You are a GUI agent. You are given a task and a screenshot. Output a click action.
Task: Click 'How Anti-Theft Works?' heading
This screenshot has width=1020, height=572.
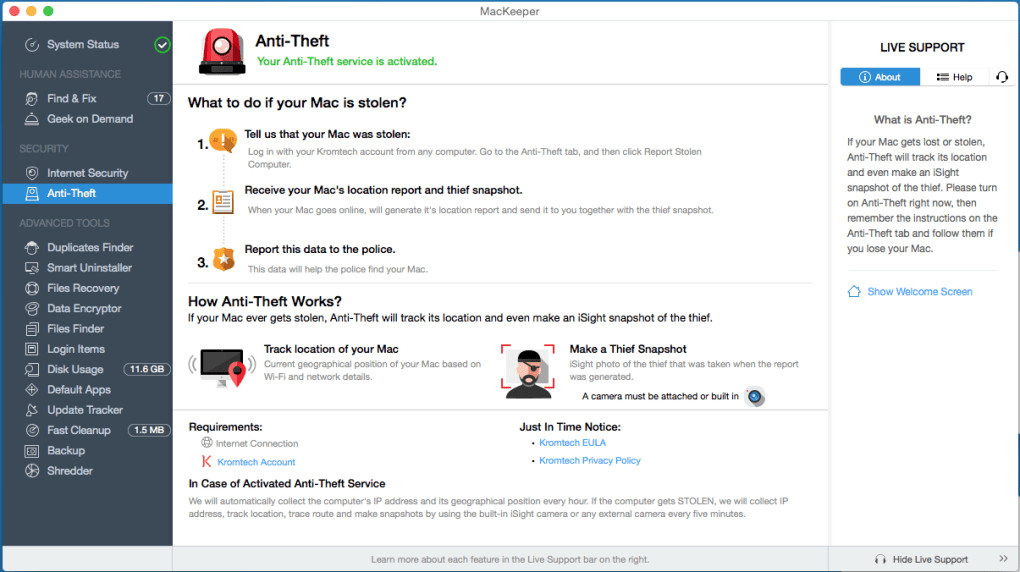[x=265, y=301]
